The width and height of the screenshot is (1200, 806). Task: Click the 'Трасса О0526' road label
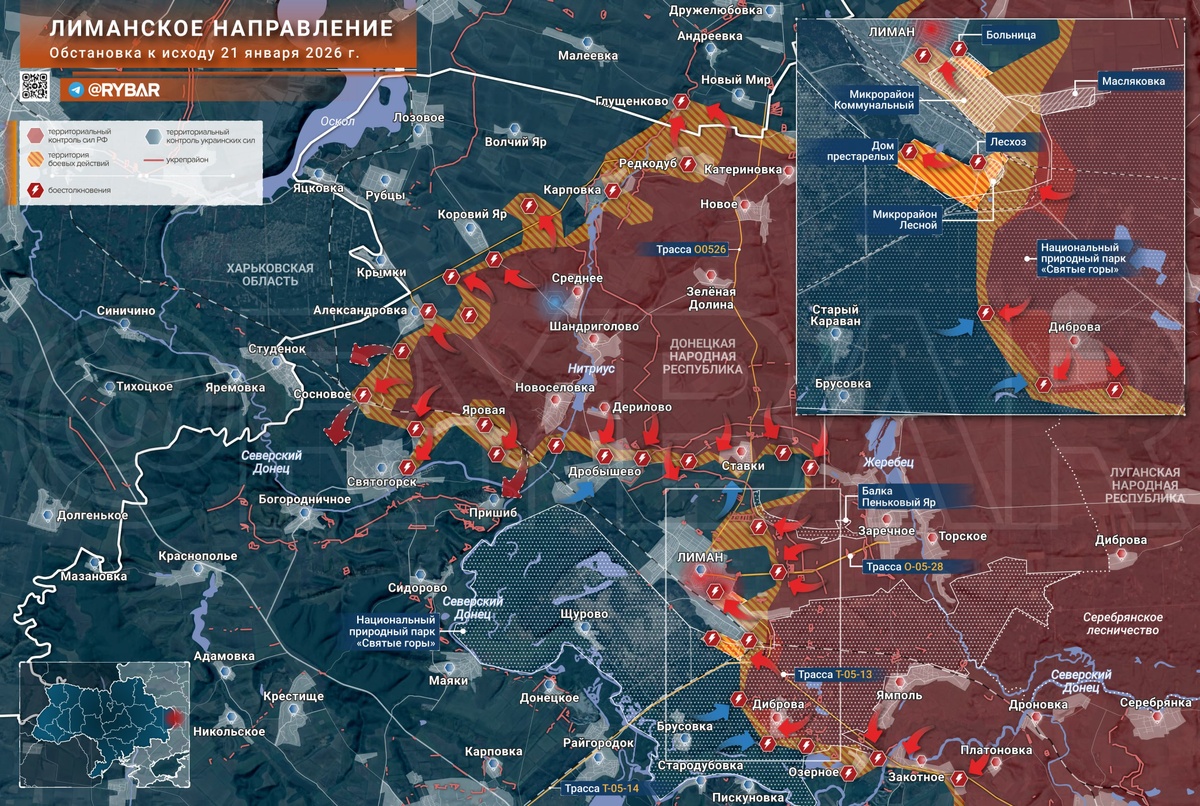coord(691,249)
